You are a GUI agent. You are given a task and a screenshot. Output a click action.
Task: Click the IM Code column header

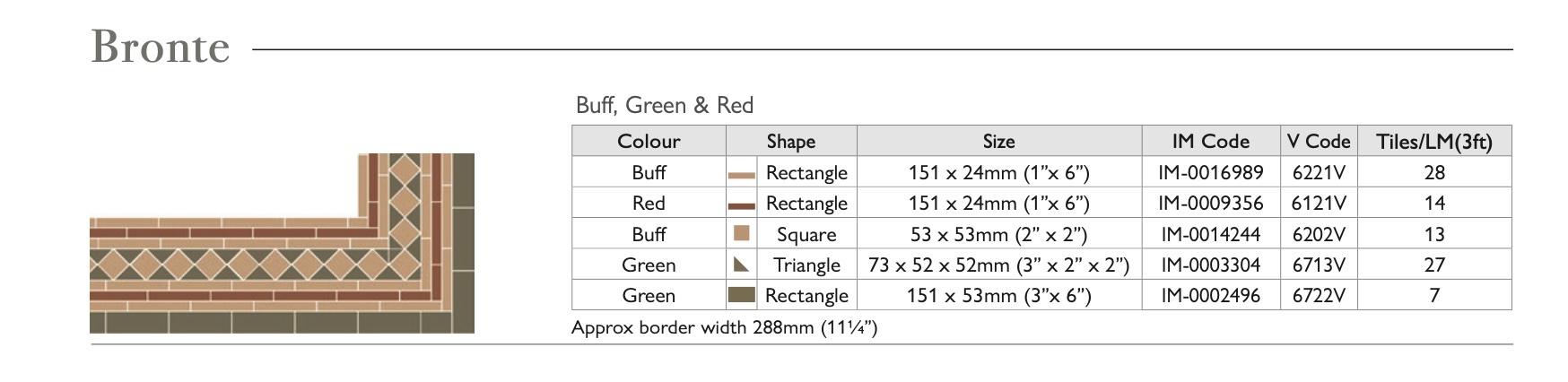[x=1210, y=141]
